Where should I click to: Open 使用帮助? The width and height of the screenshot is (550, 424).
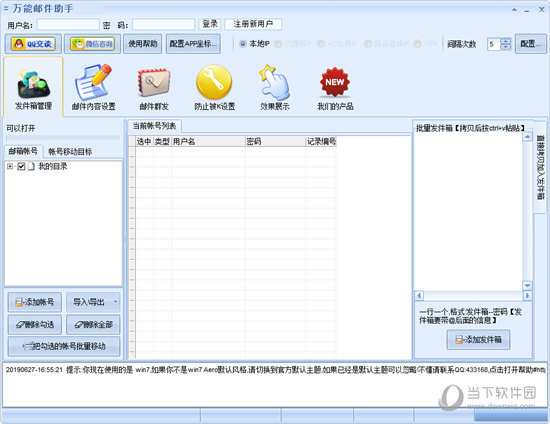[142, 44]
